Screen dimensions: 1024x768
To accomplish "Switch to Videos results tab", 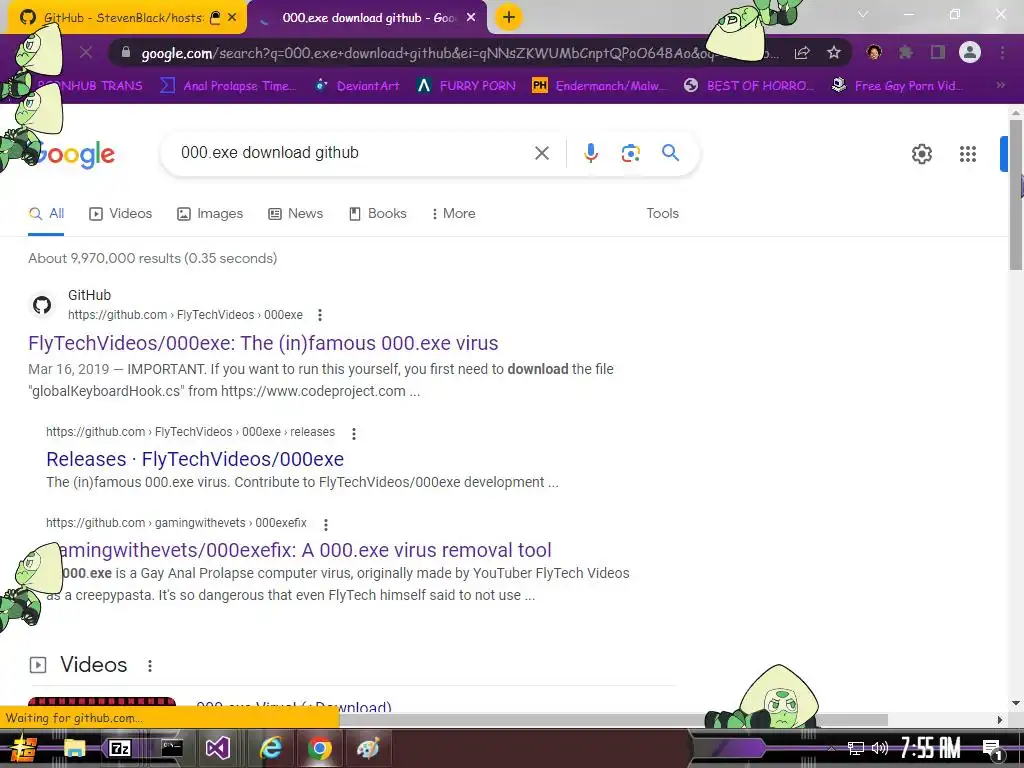I will 121,214.
